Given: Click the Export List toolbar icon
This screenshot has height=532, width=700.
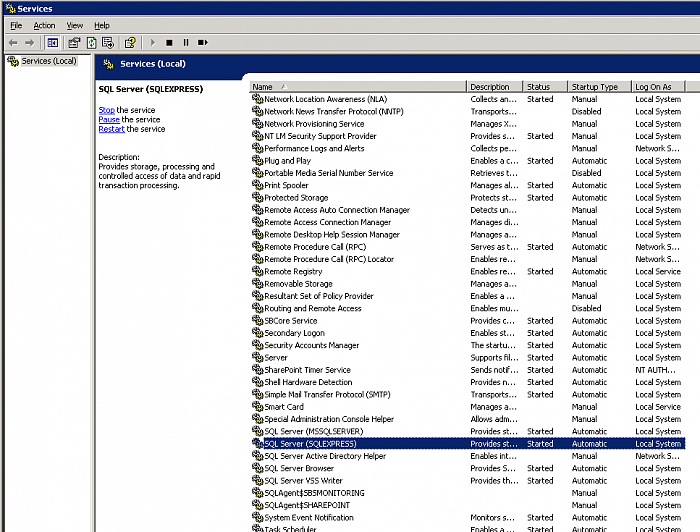Looking at the screenshot, I should click(107, 43).
